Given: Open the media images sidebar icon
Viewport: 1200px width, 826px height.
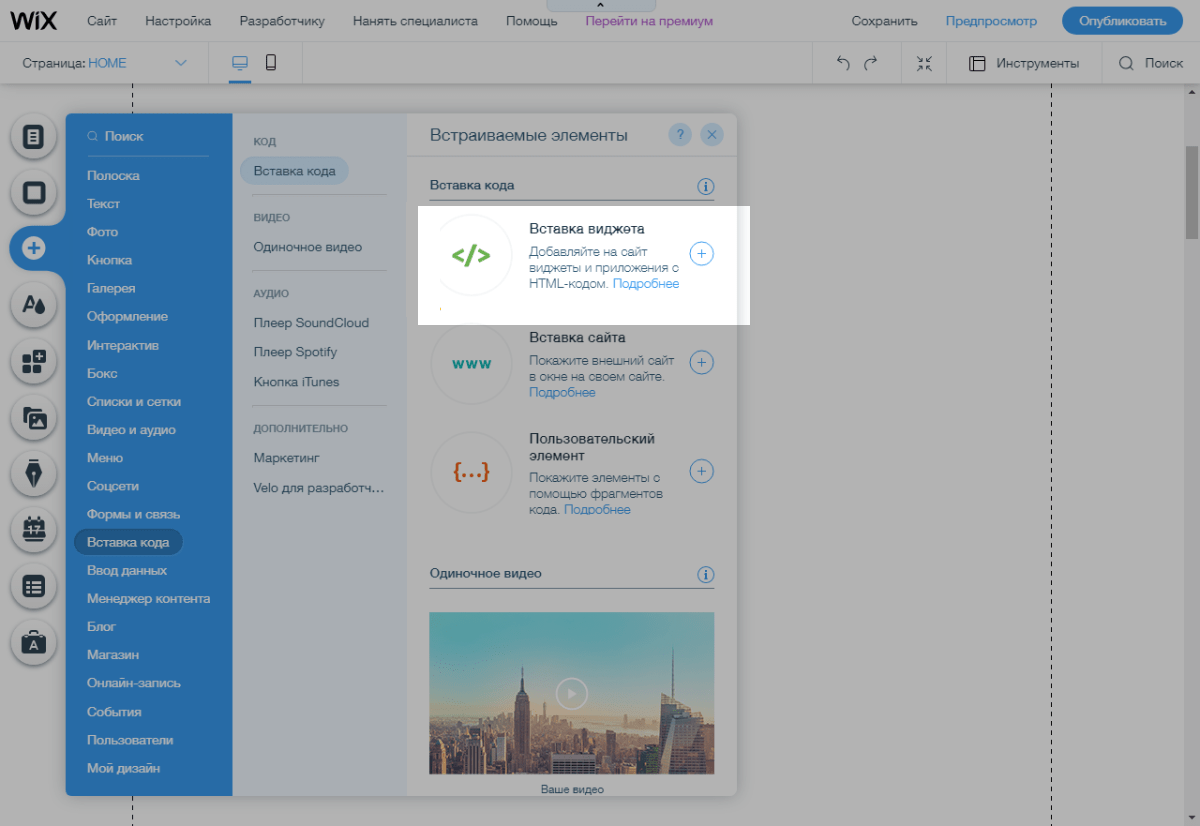Looking at the screenshot, I should [34, 418].
